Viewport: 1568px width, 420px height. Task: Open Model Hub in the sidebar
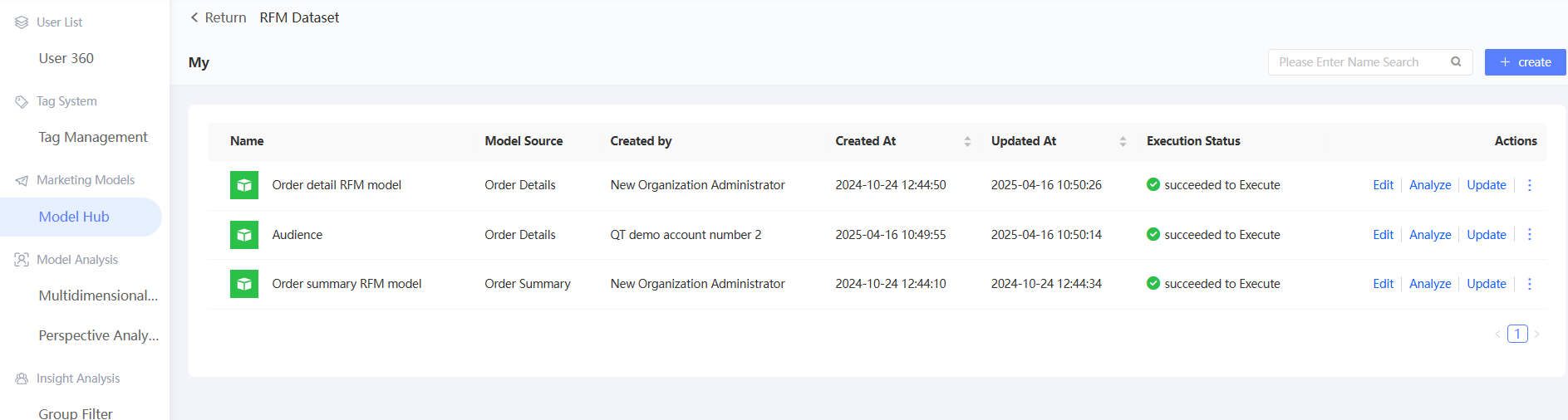[74, 217]
